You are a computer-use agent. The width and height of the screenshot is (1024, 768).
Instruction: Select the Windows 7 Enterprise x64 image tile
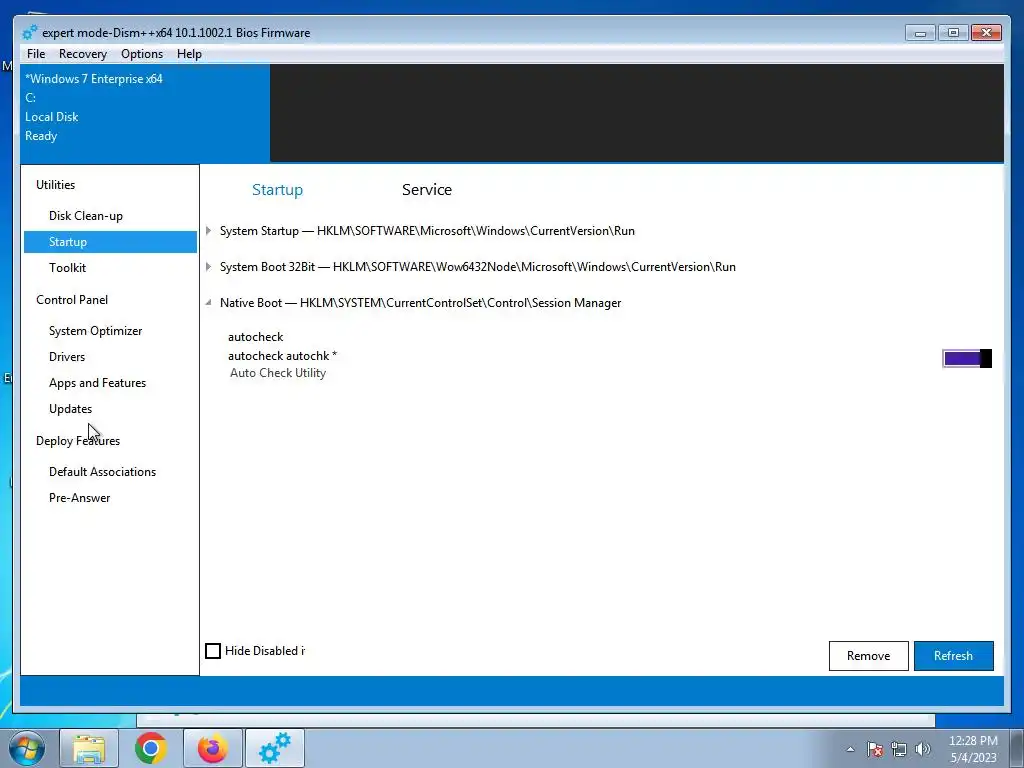(x=145, y=112)
